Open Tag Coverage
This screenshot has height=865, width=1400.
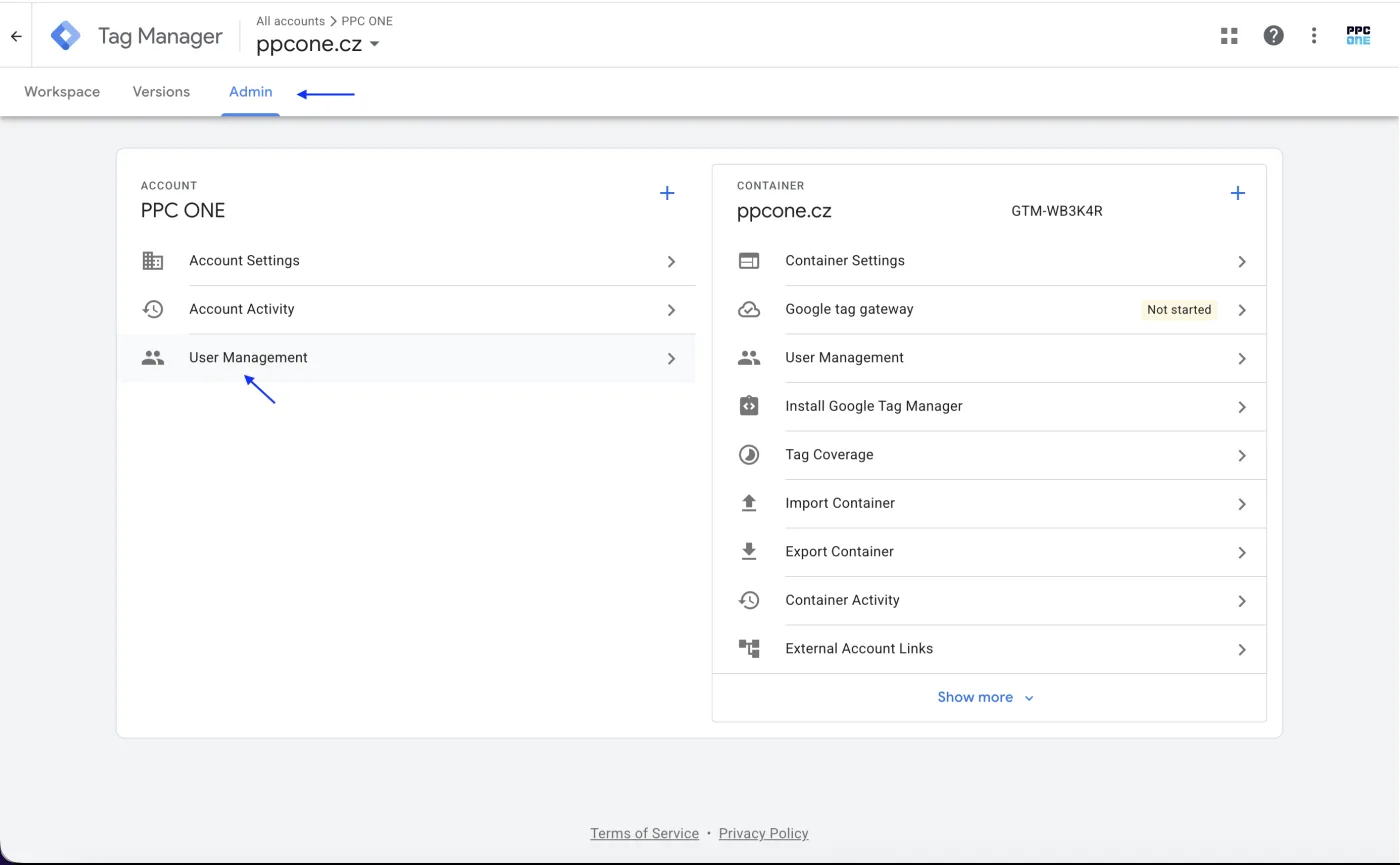point(990,455)
